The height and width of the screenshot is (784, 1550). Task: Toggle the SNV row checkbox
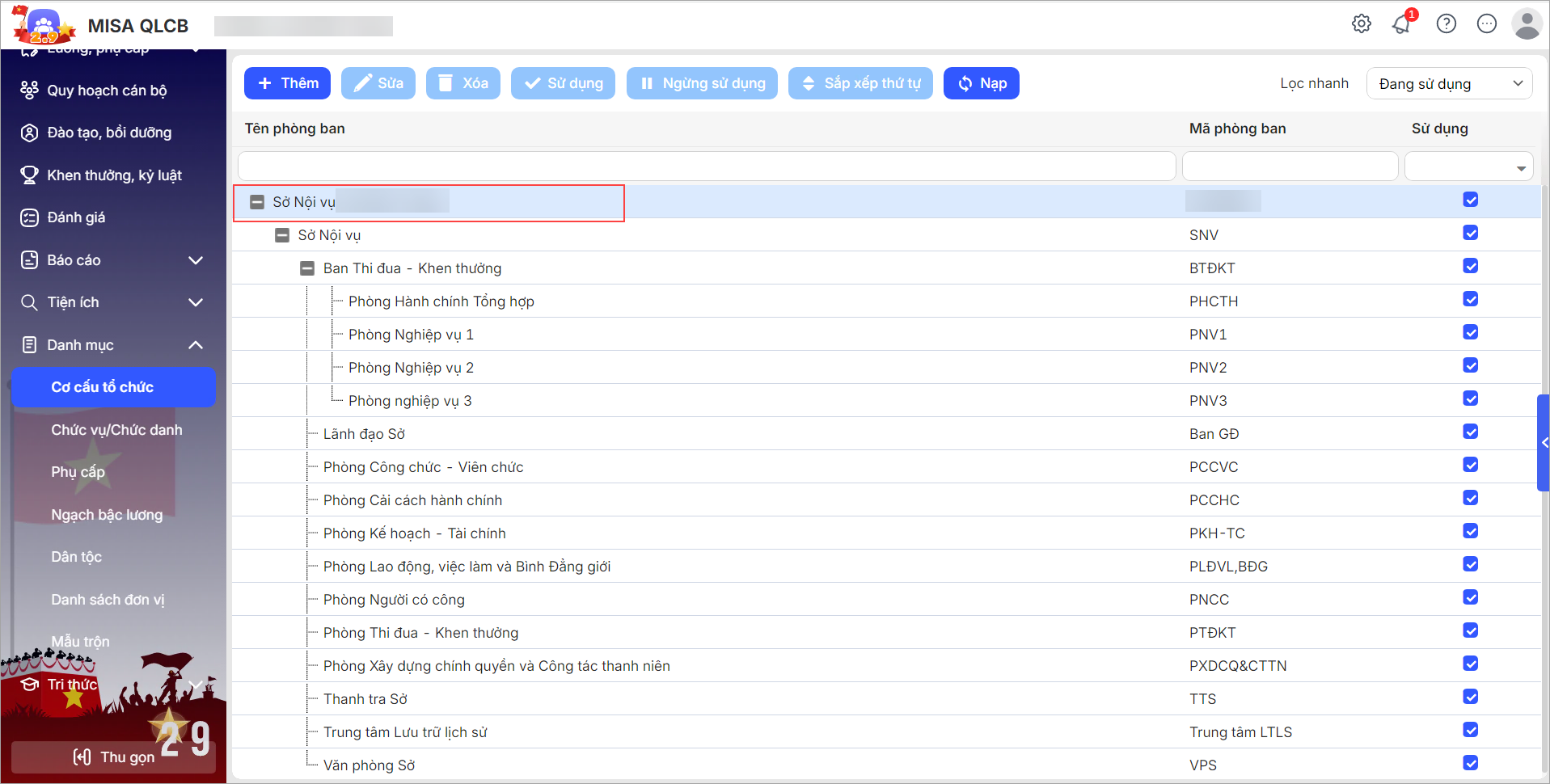pos(1471,234)
